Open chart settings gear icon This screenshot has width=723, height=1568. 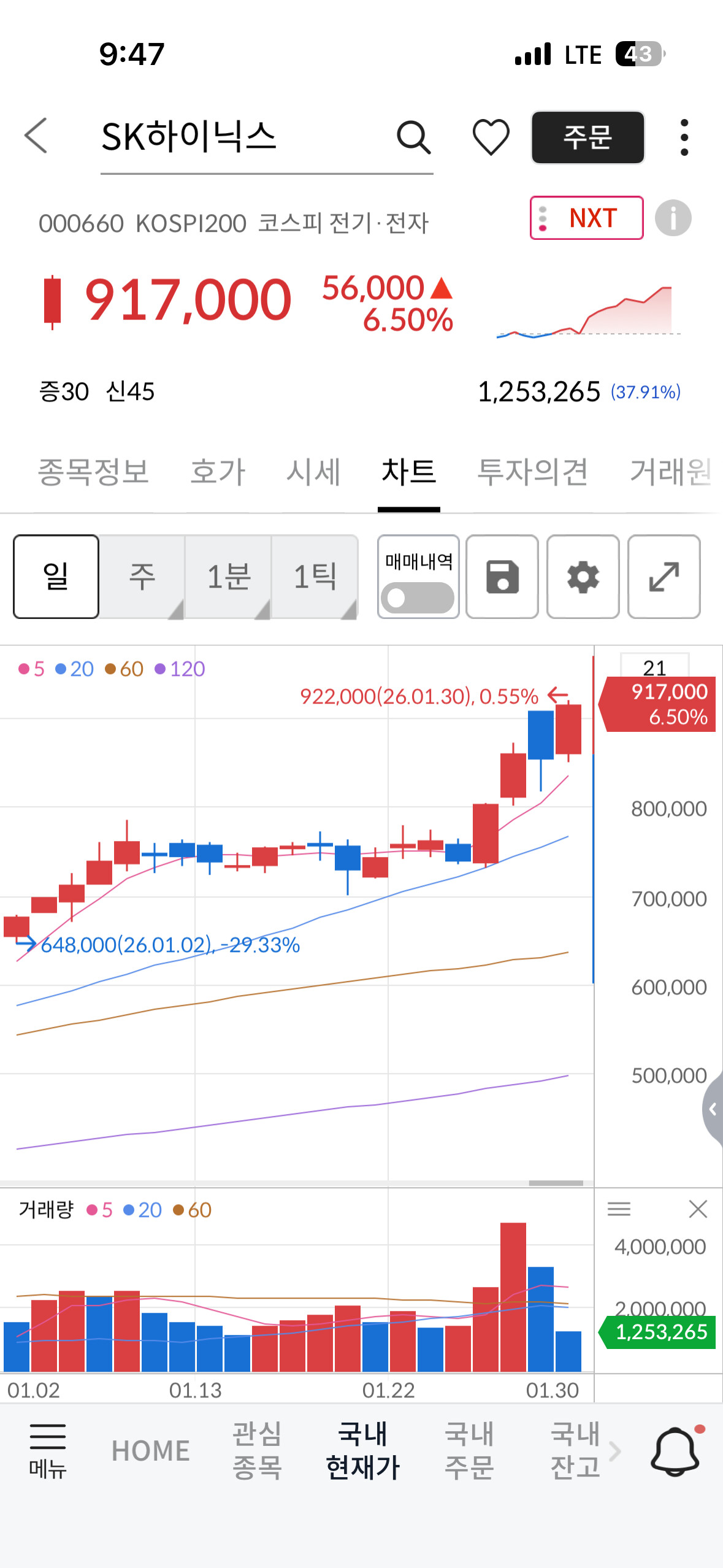(583, 577)
